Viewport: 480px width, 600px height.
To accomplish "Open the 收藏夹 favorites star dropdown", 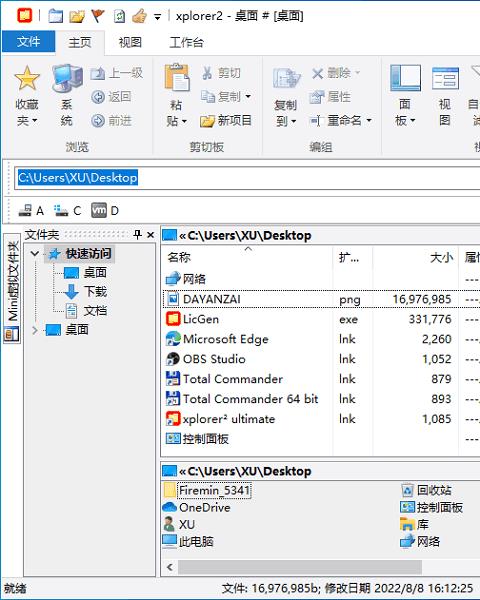I will [27, 96].
